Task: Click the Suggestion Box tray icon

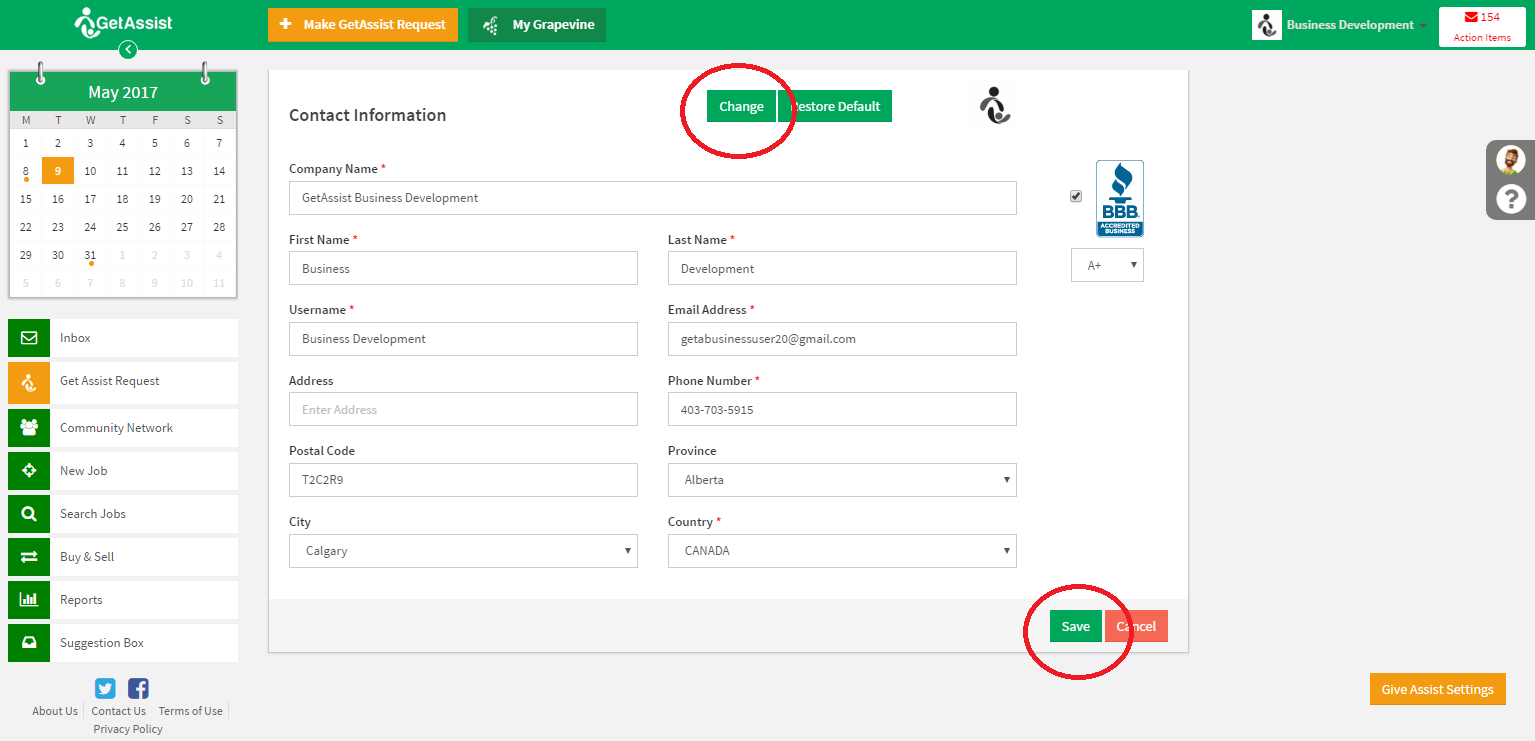Action: (29, 643)
